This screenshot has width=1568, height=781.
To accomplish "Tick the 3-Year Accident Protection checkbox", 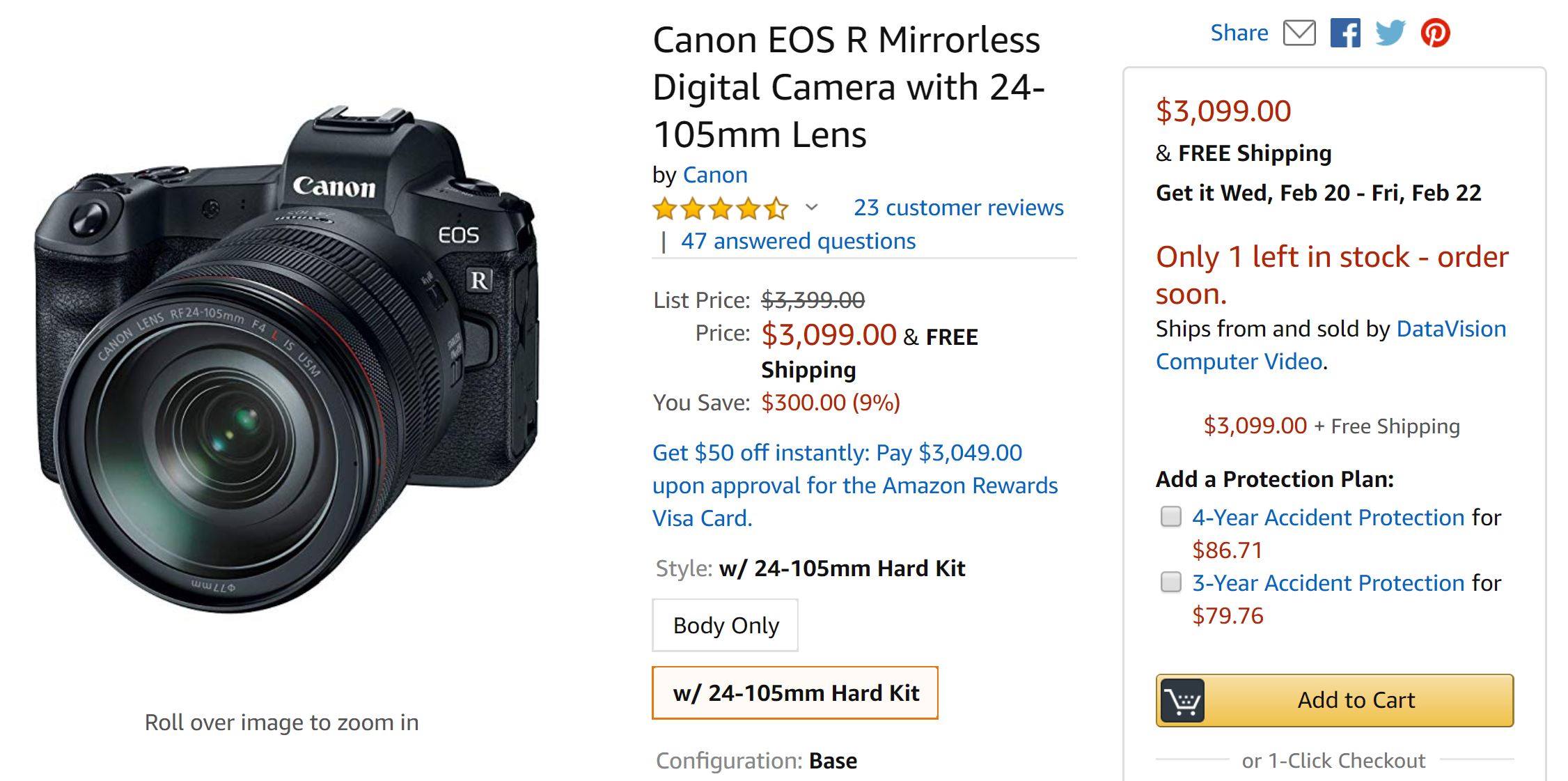I will coord(1171,582).
